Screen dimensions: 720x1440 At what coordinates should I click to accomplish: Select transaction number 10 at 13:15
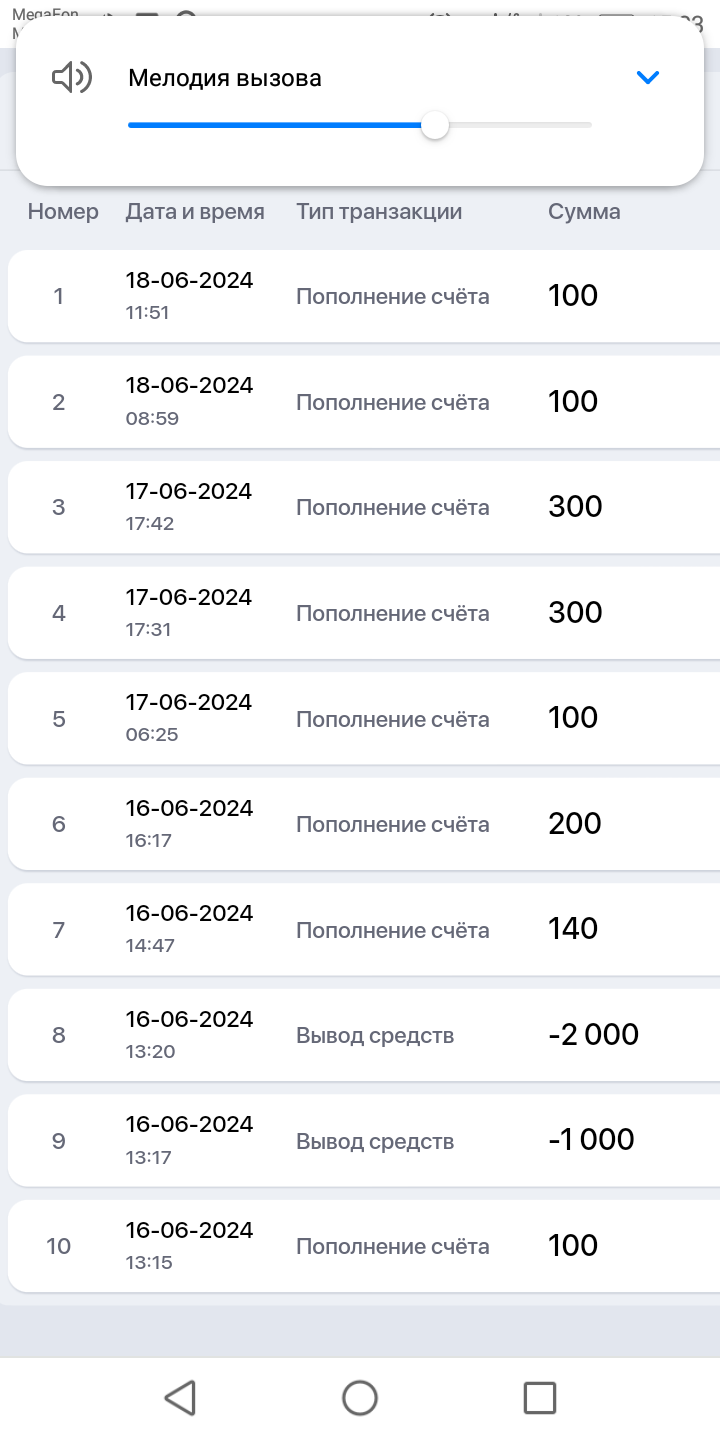(x=364, y=1246)
